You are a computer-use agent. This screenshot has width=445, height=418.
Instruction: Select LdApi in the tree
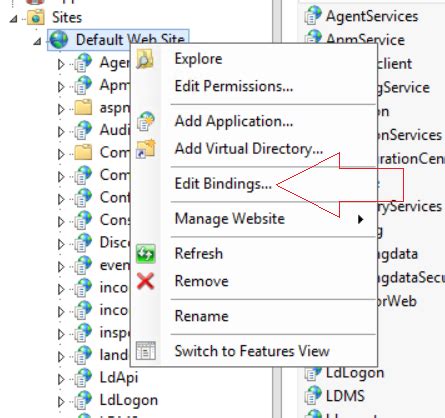[119, 378]
